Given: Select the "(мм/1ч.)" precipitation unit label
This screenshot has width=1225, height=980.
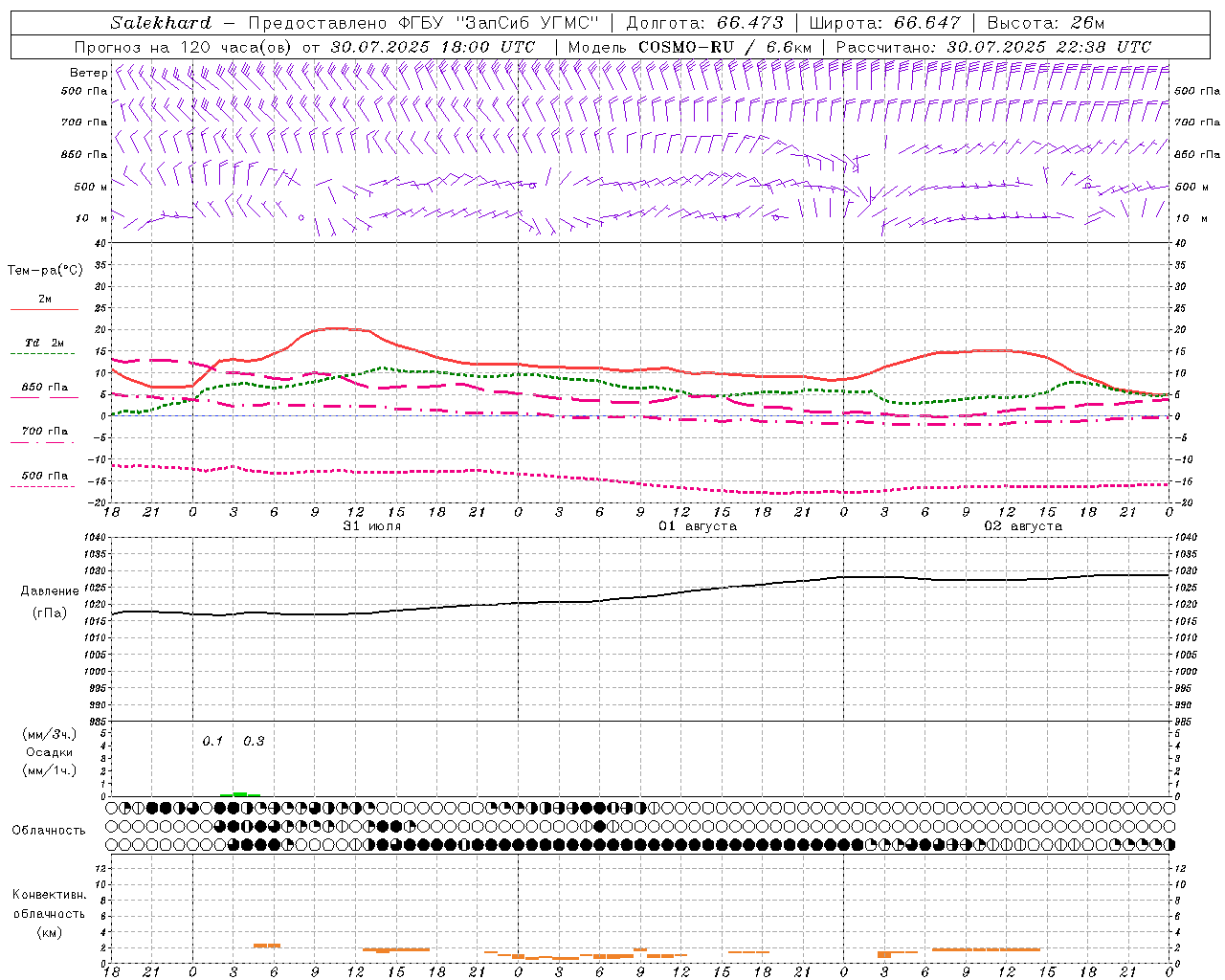Looking at the screenshot, I should pos(50,770).
